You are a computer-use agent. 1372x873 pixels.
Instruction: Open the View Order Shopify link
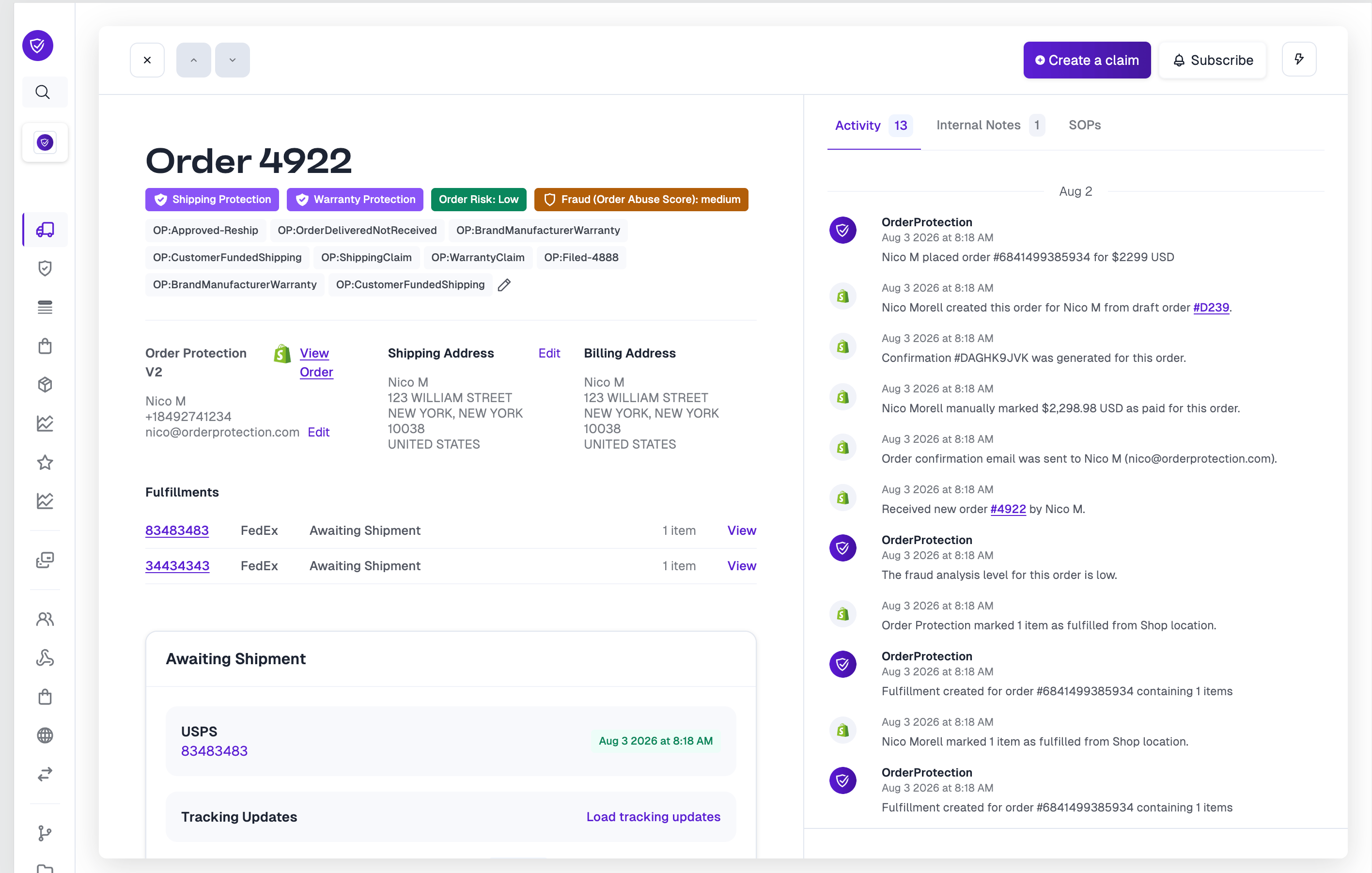click(x=316, y=362)
